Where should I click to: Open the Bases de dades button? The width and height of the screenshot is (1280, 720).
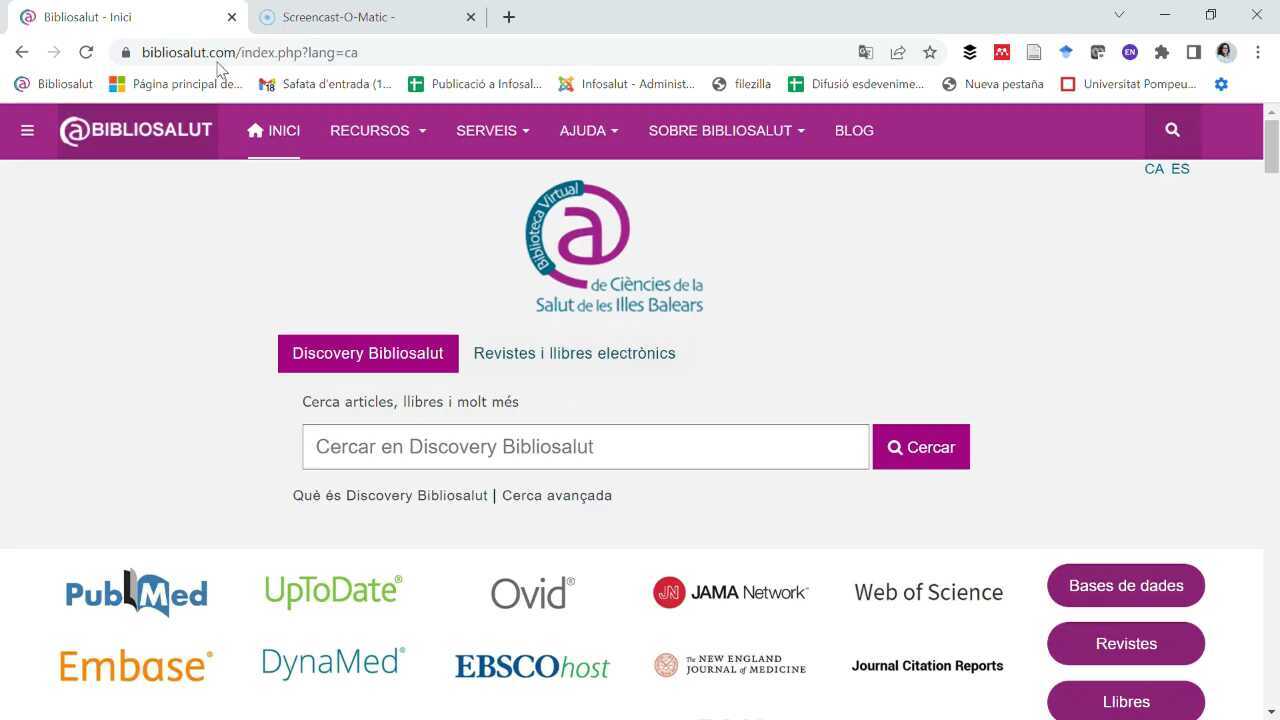1126,586
